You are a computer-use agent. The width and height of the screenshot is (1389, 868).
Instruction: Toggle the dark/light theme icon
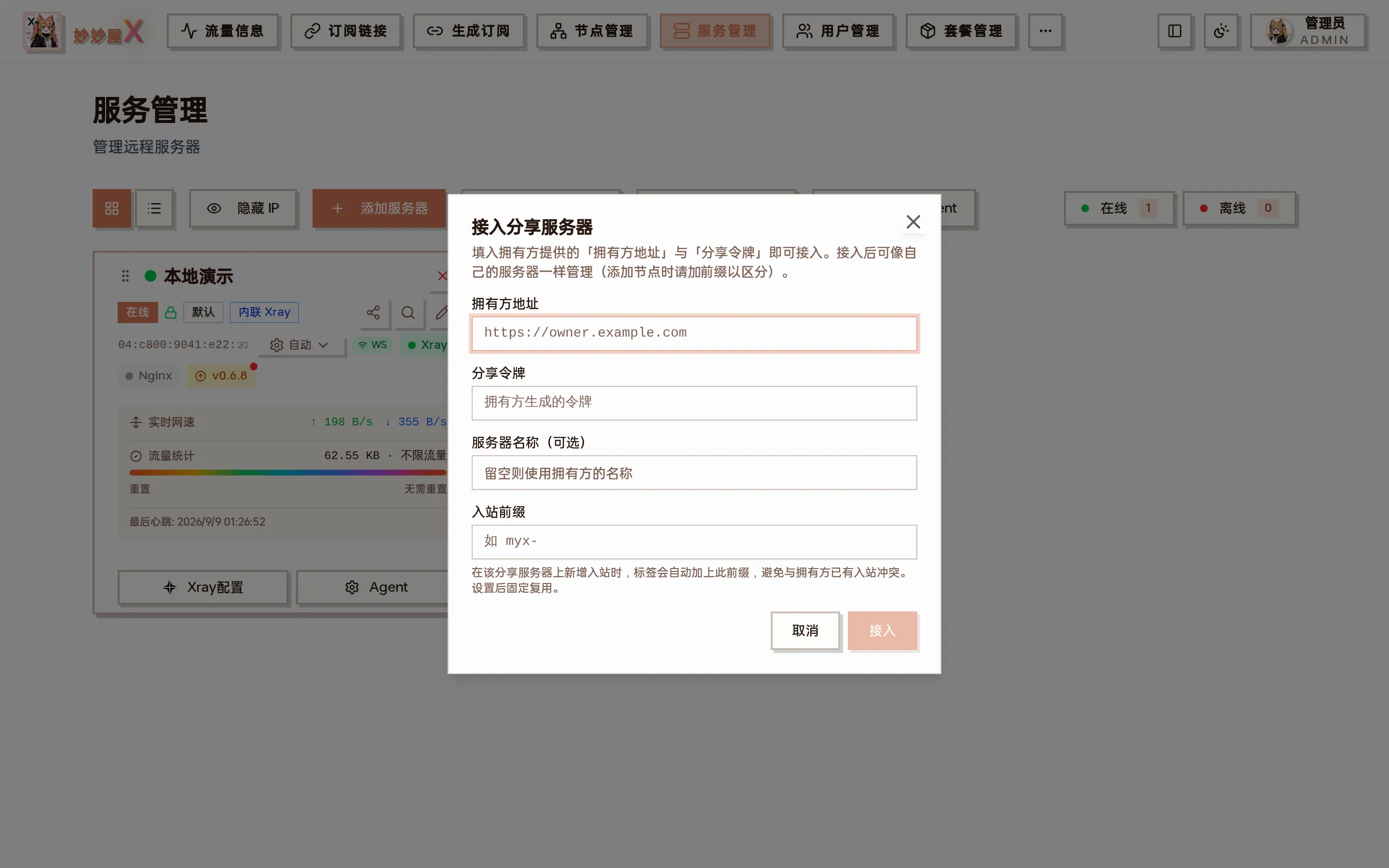click(x=1221, y=31)
